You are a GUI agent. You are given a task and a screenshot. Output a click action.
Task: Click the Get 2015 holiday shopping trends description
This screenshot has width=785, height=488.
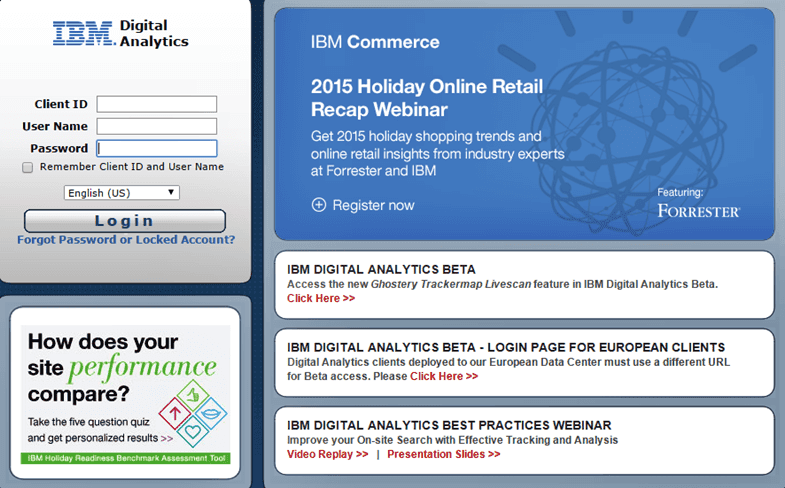(x=438, y=153)
